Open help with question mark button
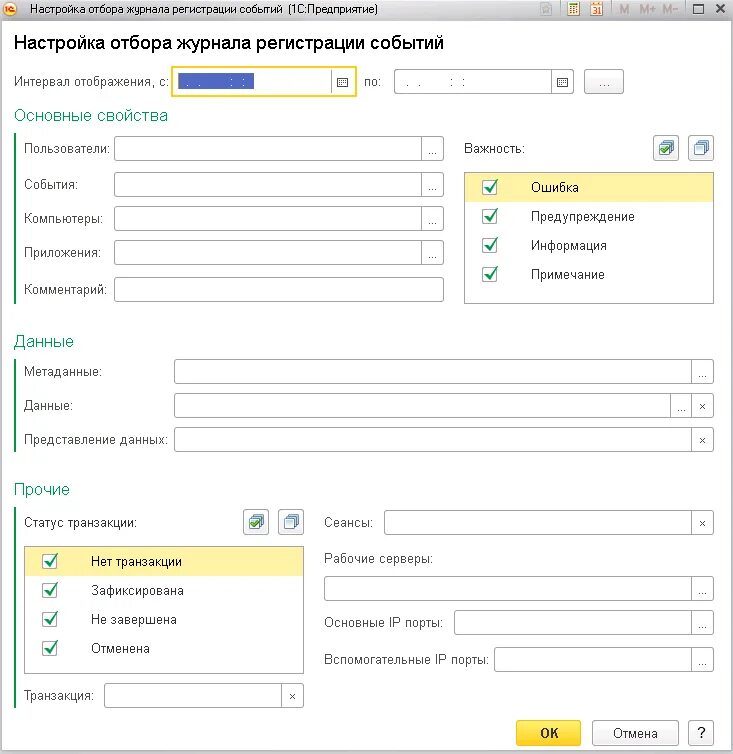This screenshot has height=754, width=733. pyautogui.click(x=701, y=733)
